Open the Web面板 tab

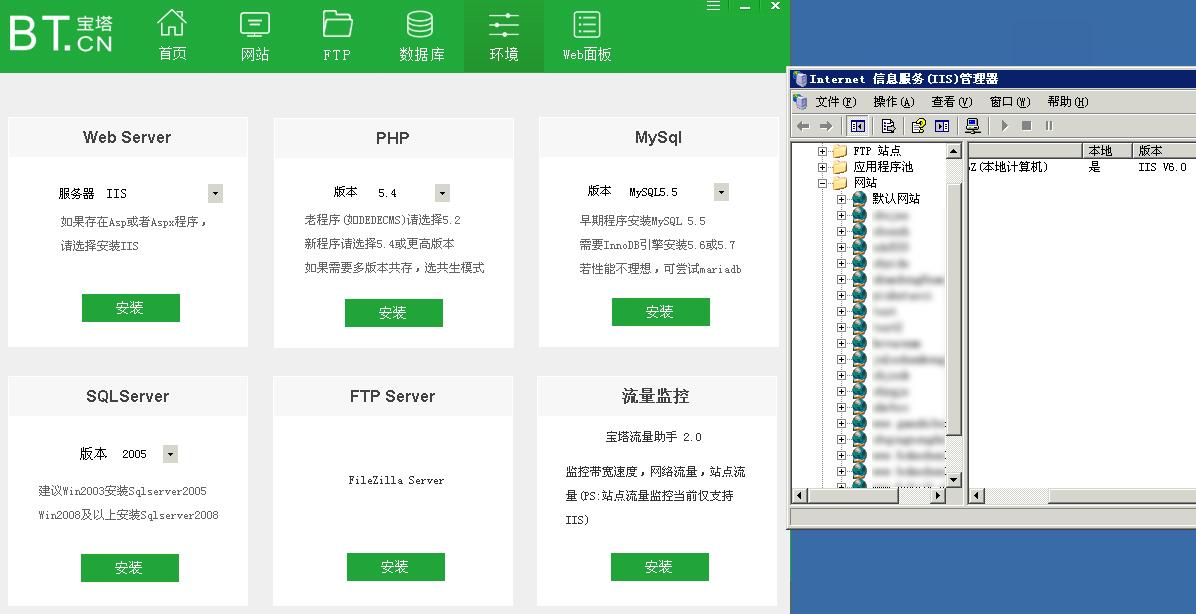(587, 36)
